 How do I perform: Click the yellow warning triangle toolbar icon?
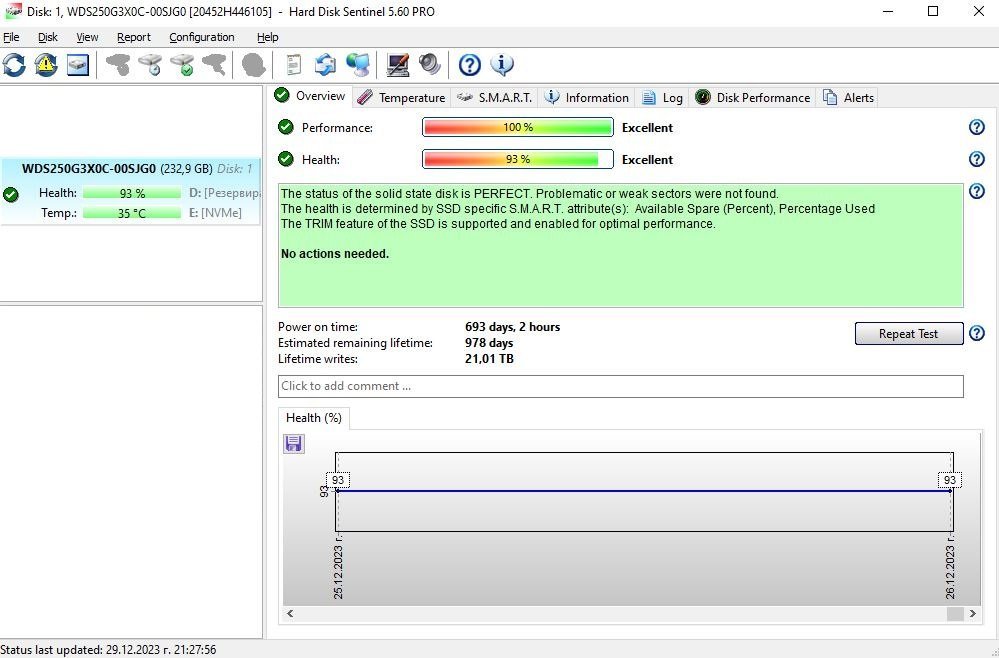point(46,65)
